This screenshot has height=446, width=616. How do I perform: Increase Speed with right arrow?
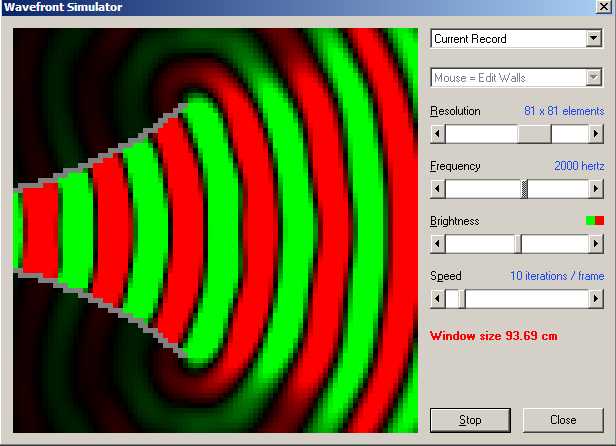pyautogui.click(x=596, y=299)
